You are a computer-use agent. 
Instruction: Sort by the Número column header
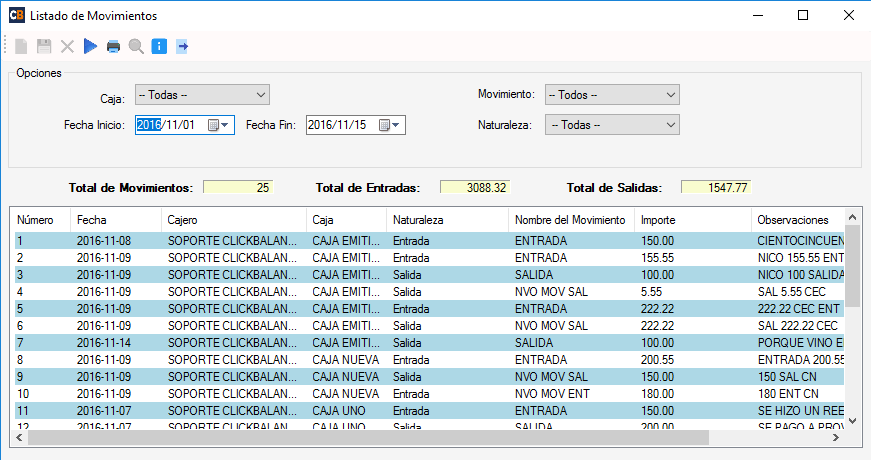tap(40, 220)
